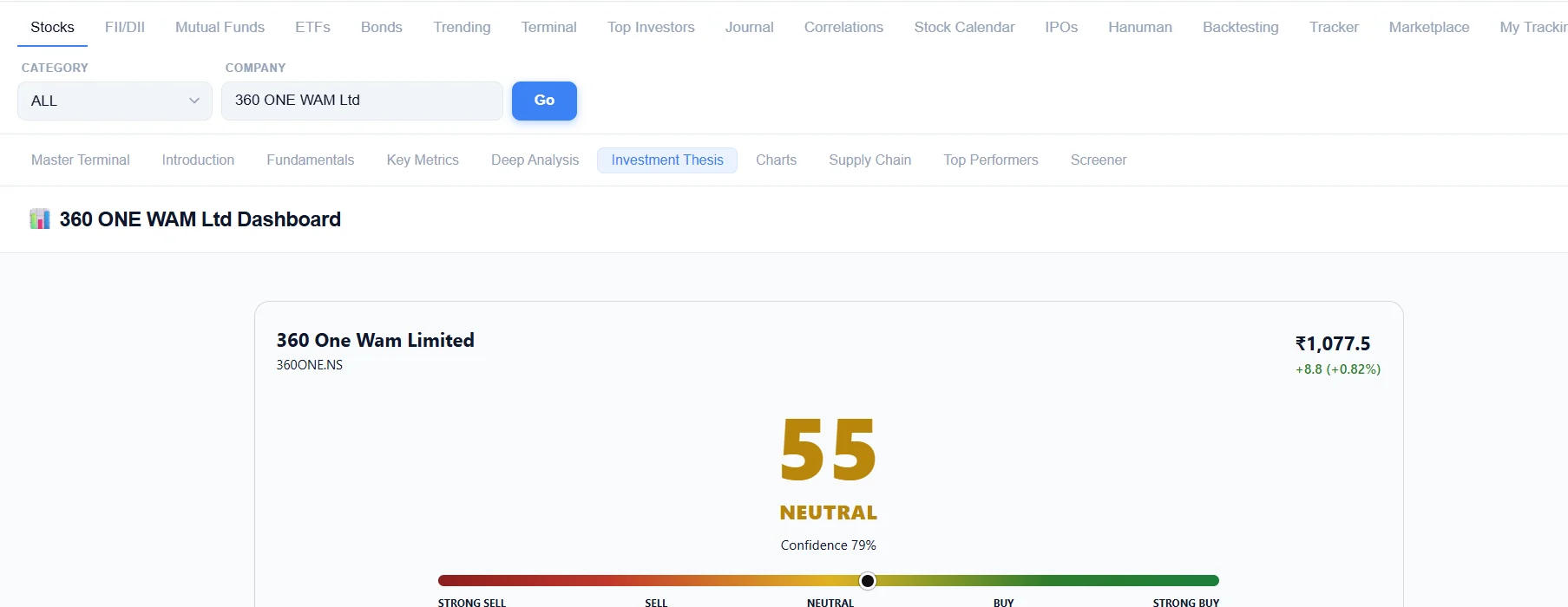1568x607 pixels.
Task: Go to Top Investors tab
Action: pyautogui.click(x=651, y=27)
